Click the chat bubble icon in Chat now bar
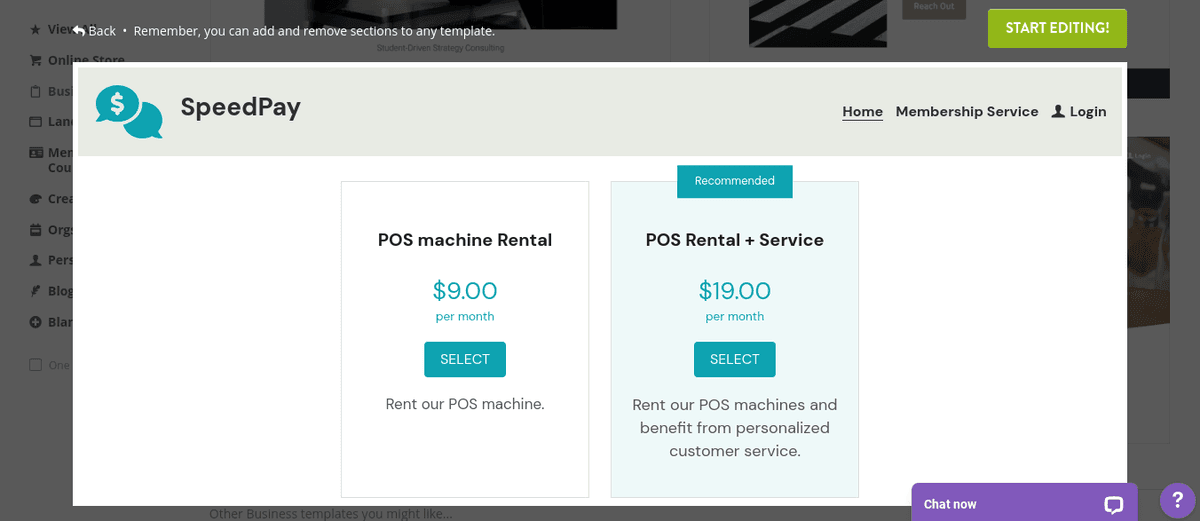 pos(1113,504)
